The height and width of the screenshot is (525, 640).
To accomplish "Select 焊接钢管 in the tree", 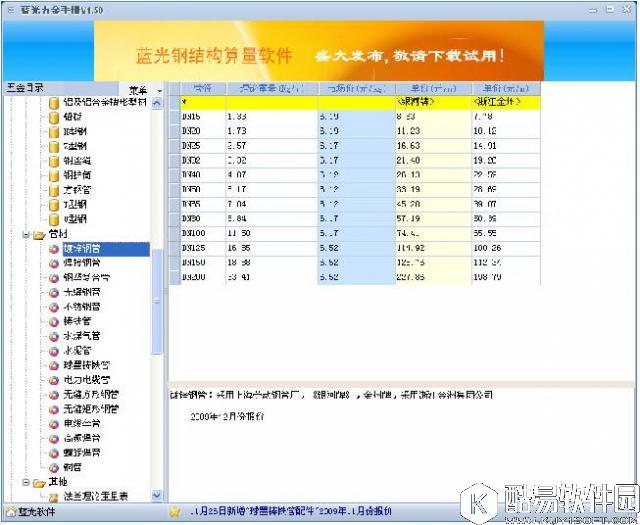I will pos(82,263).
